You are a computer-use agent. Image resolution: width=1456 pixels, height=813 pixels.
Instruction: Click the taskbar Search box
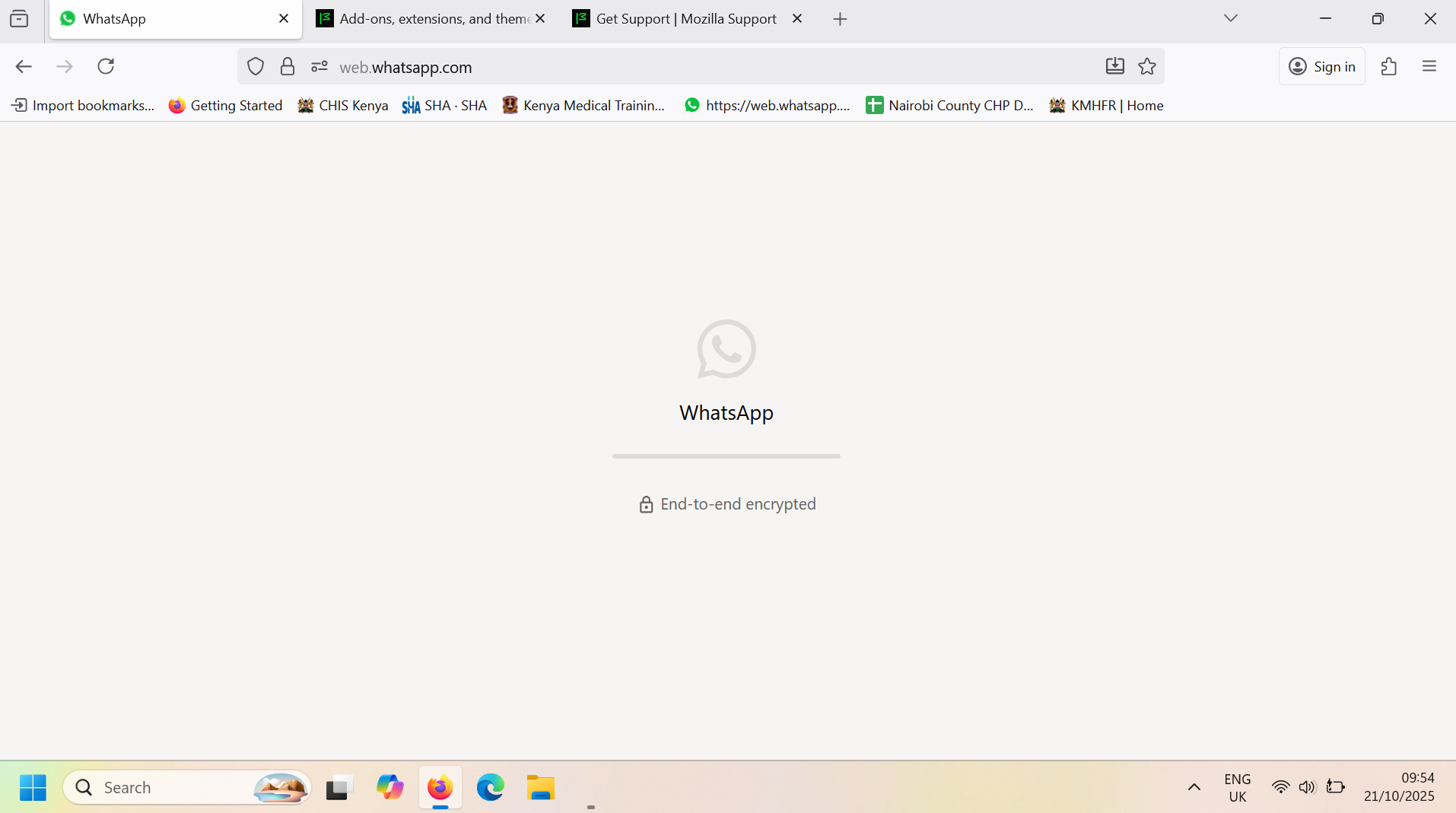pos(187,788)
